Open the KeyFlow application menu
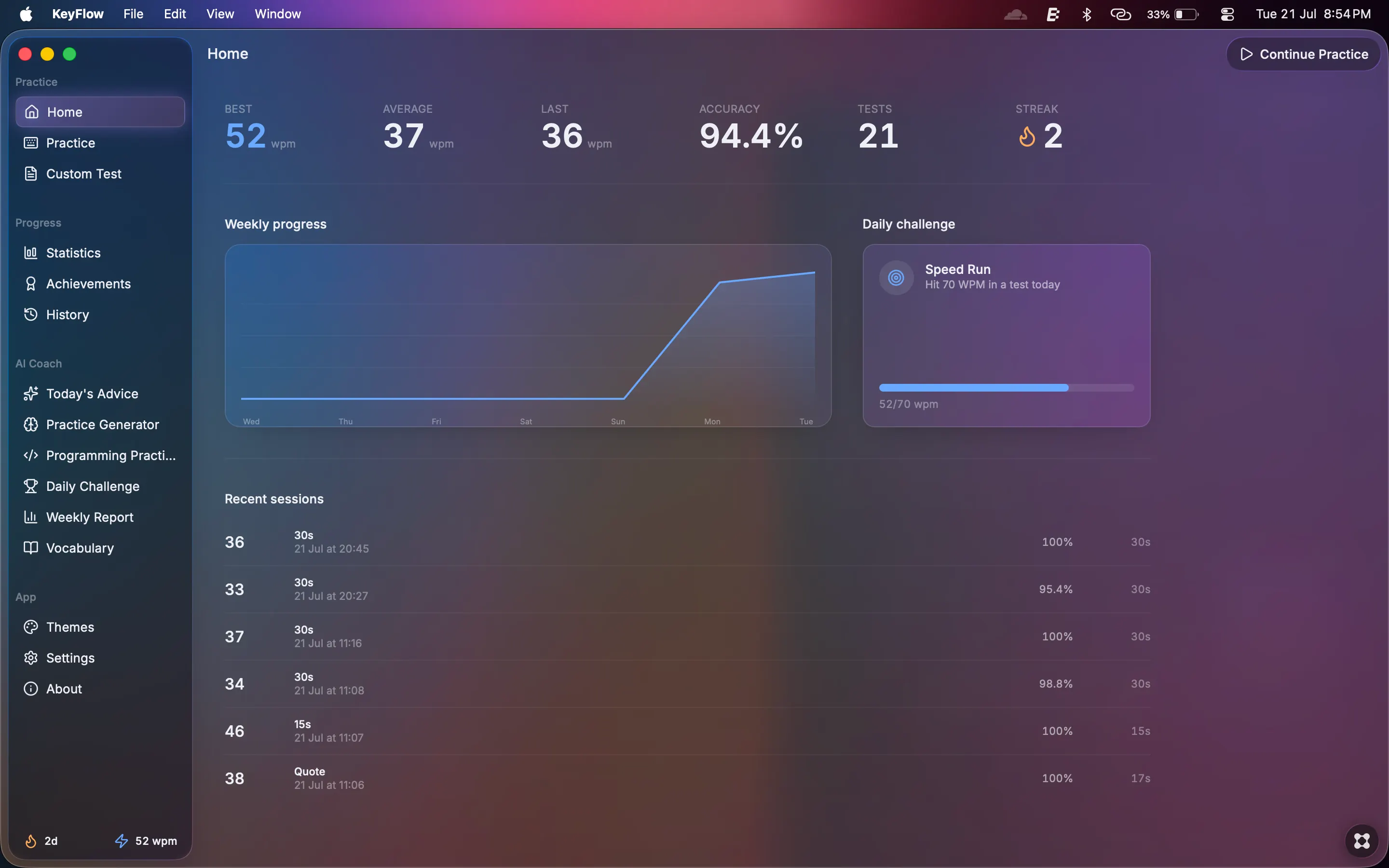 tap(78, 14)
